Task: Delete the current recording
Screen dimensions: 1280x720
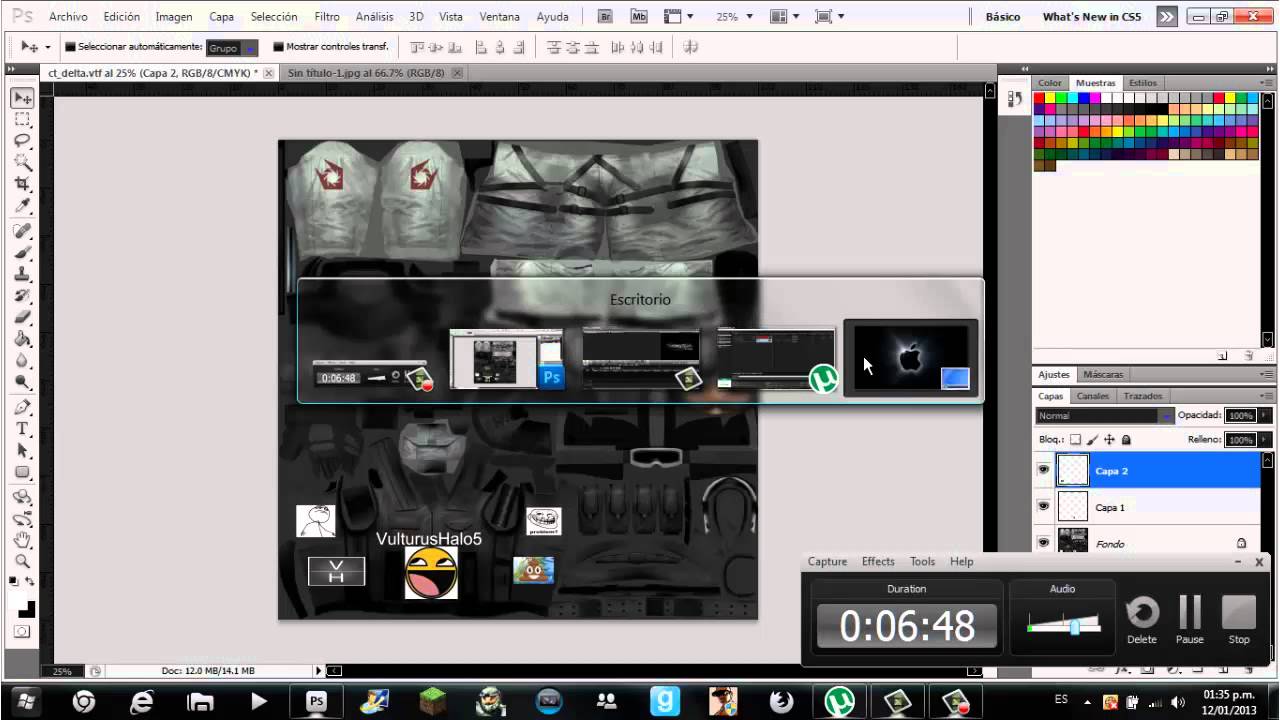Action: (1142, 620)
